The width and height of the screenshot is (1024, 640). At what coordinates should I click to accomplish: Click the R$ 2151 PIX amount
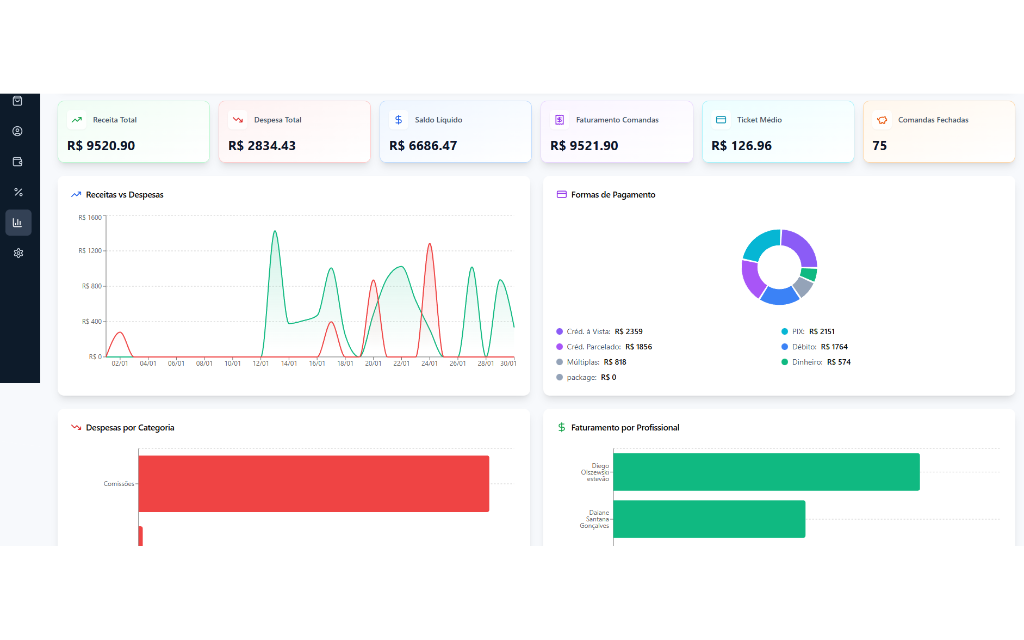click(822, 332)
